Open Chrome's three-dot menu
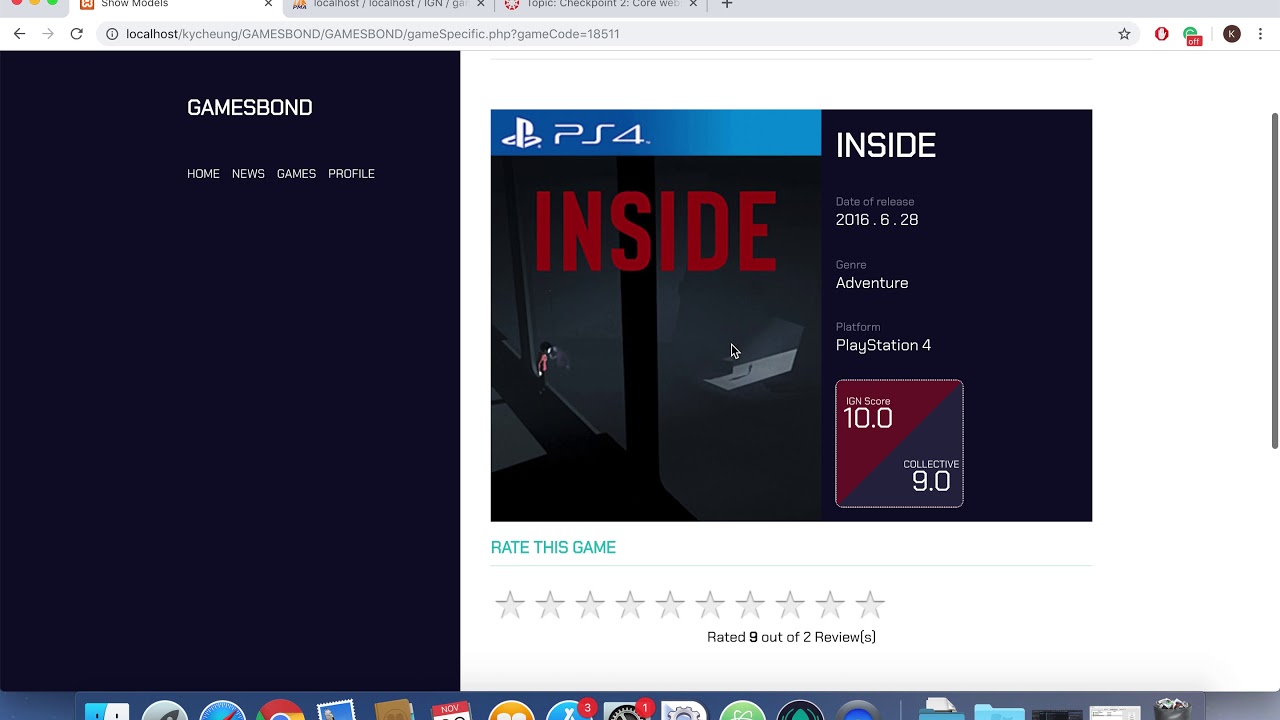 point(1262,34)
